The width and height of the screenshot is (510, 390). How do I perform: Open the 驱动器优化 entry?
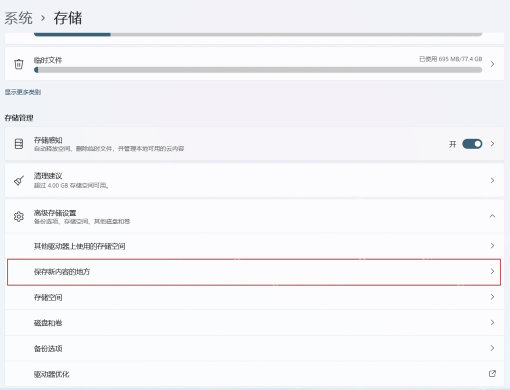click(x=254, y=374)
